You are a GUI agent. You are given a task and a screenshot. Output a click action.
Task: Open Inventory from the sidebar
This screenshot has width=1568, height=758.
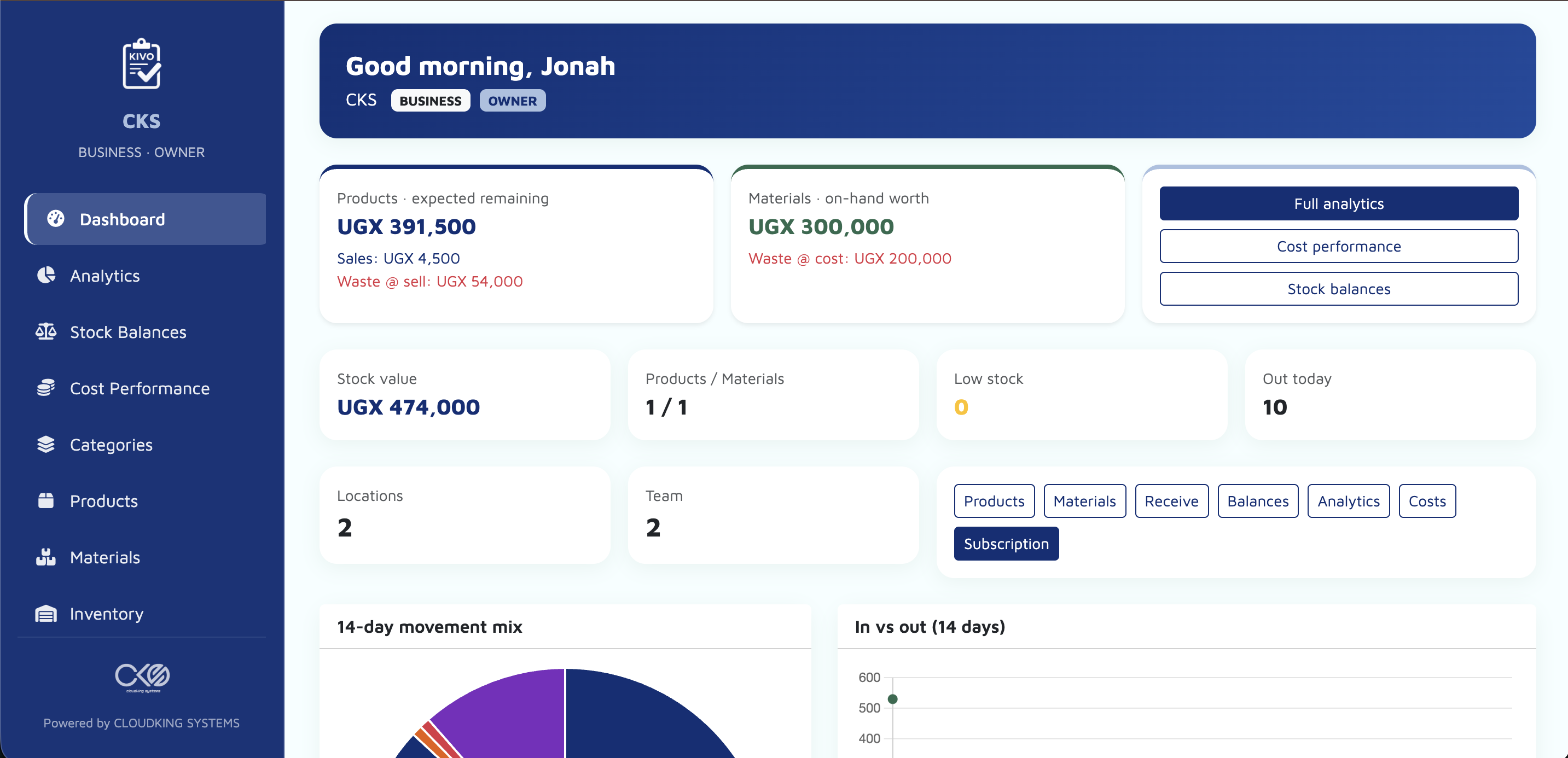click(146, 613)
